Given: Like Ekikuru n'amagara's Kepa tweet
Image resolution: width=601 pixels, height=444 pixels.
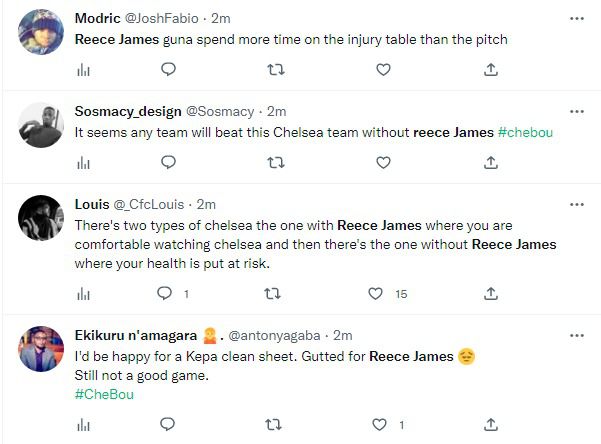Looking at the screenshot, I should (x=379, y=425).
